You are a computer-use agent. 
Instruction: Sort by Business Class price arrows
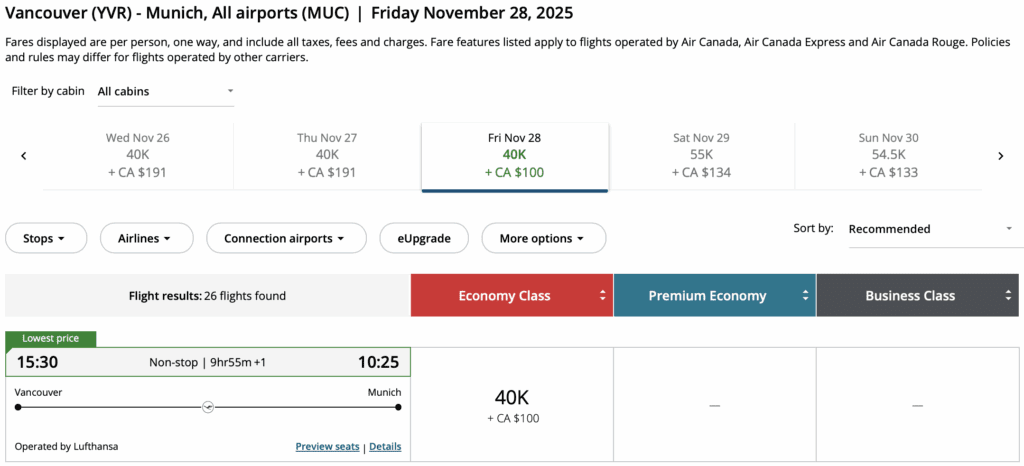pyautogui.click(x=1009, y=296)
